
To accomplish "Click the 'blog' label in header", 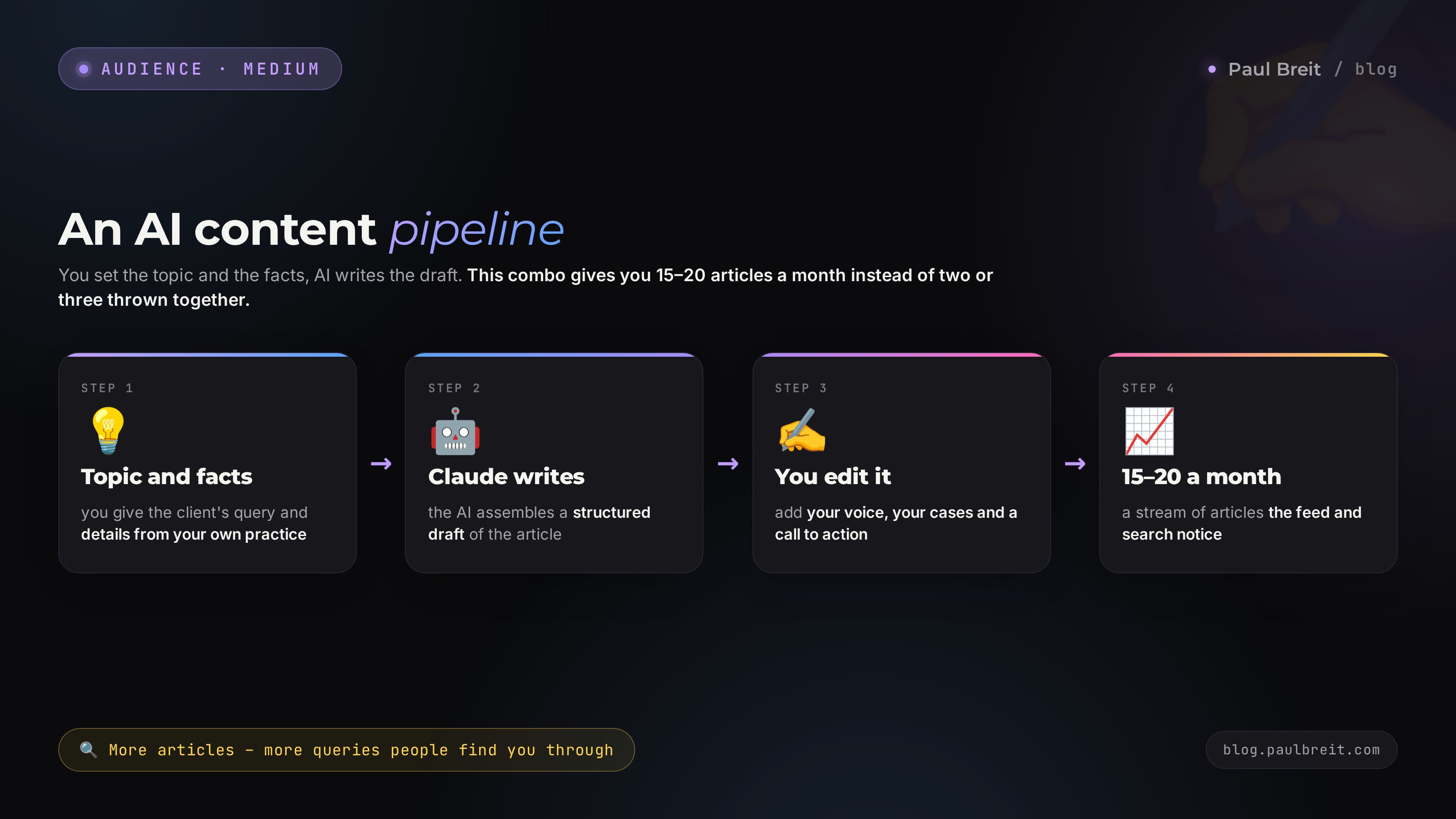I will coord(1376,69).
